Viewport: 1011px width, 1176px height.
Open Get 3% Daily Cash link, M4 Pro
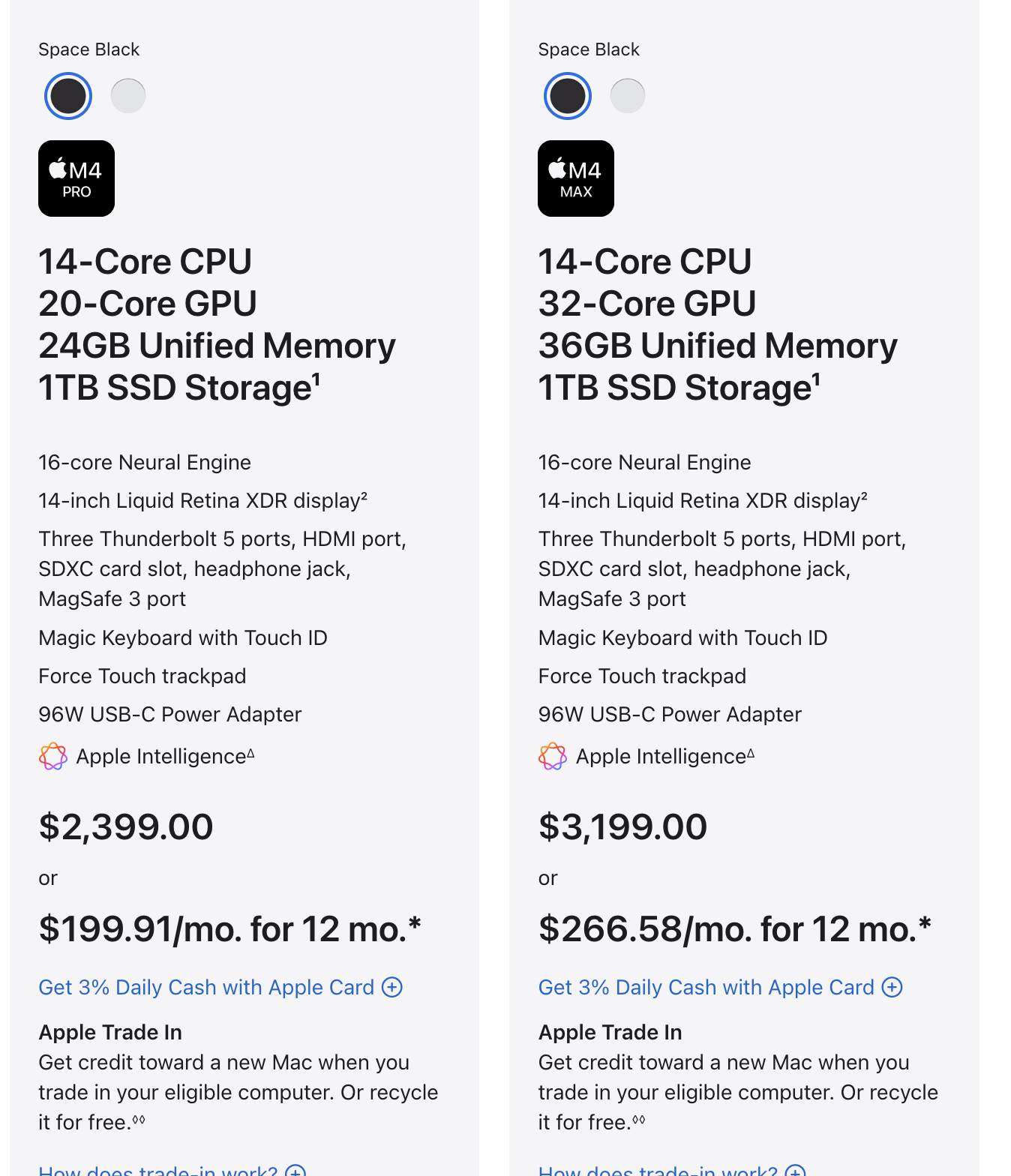[206, 987]
